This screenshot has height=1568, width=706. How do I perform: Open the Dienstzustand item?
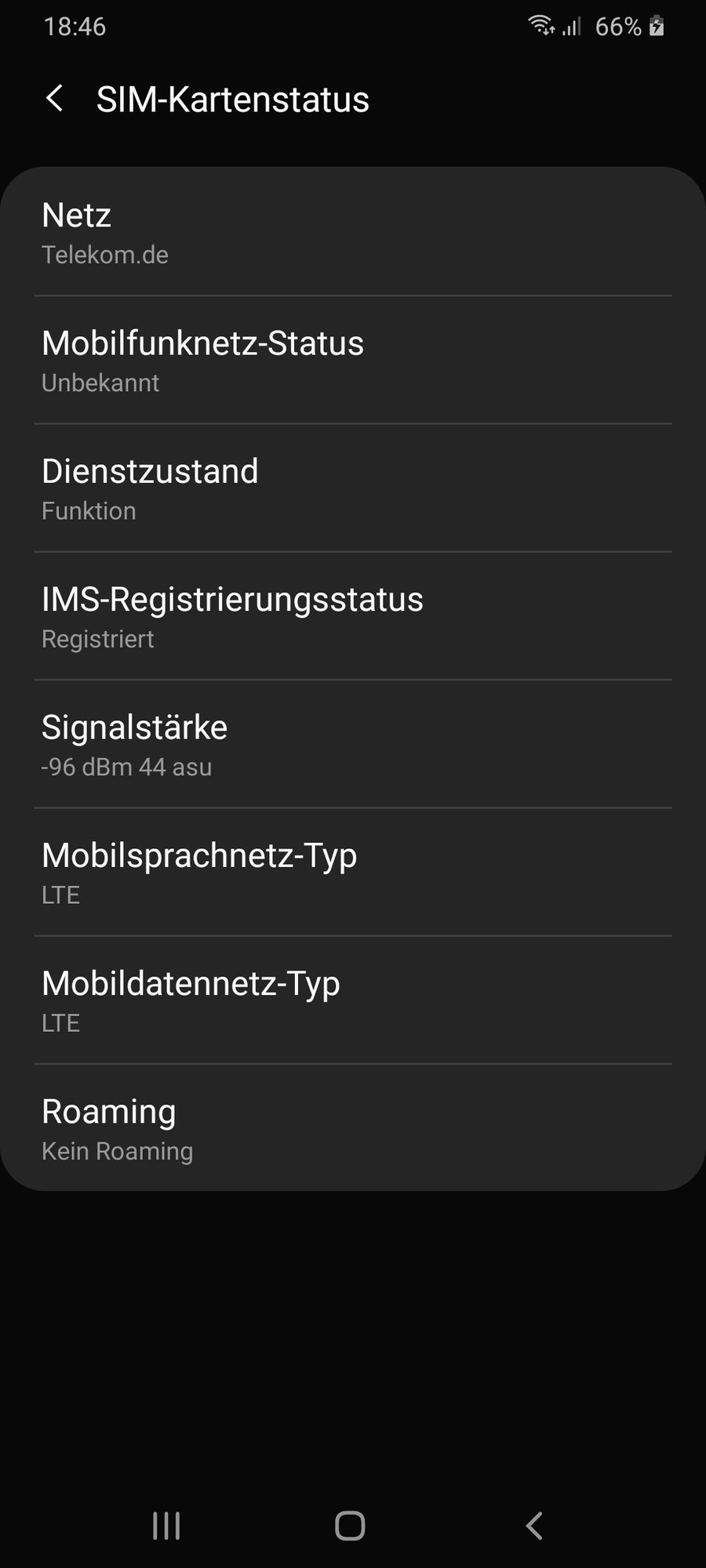353,488
